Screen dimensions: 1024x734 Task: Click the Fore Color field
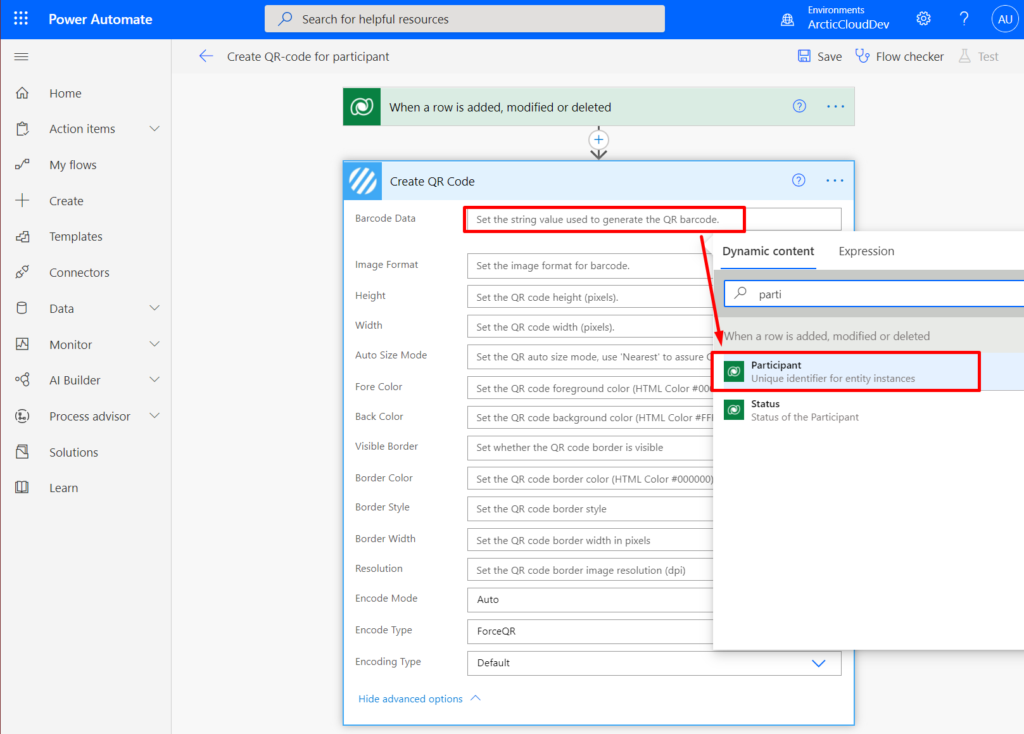pos(590,388)
